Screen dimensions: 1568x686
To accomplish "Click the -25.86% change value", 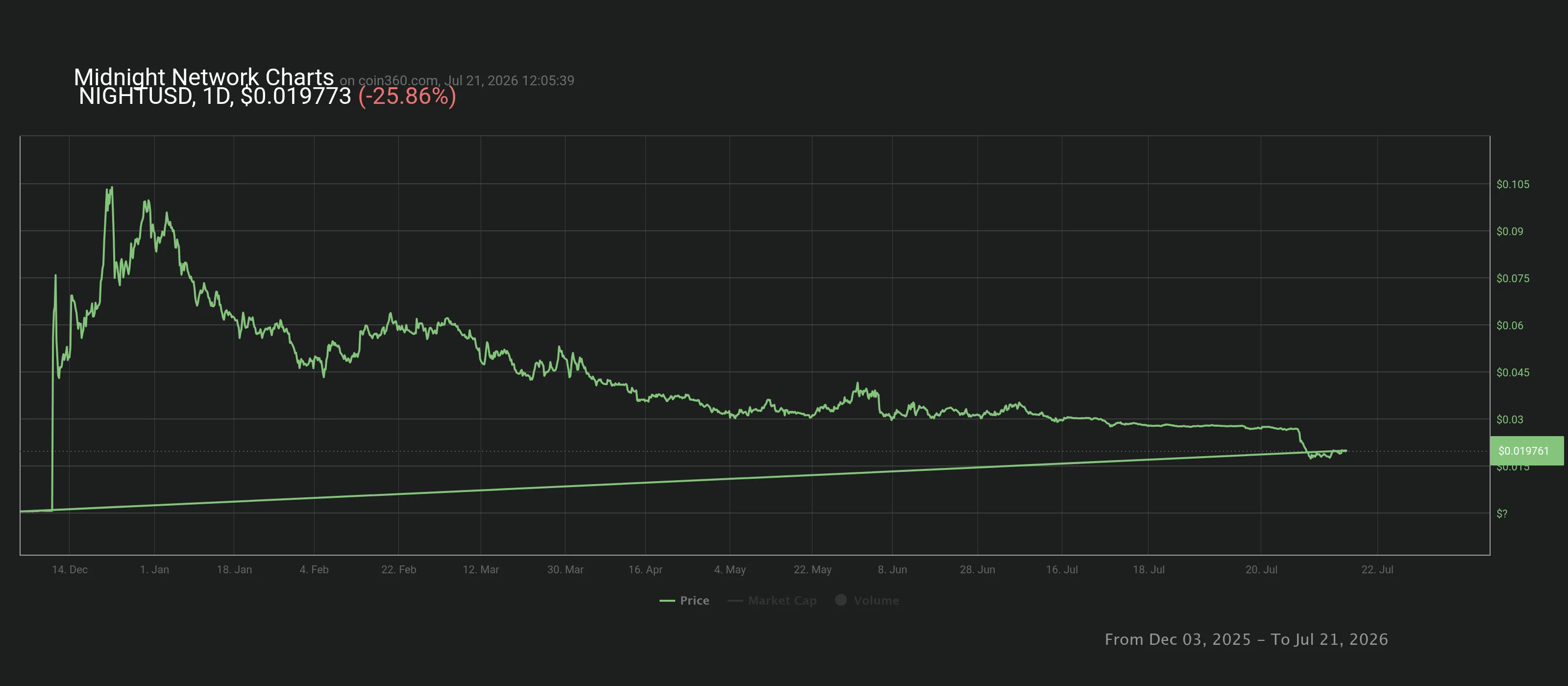I will tap(407, 96).
